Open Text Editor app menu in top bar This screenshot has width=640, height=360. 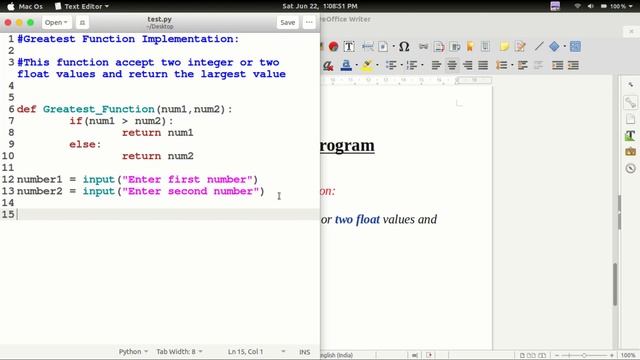[x=82, y=6]
